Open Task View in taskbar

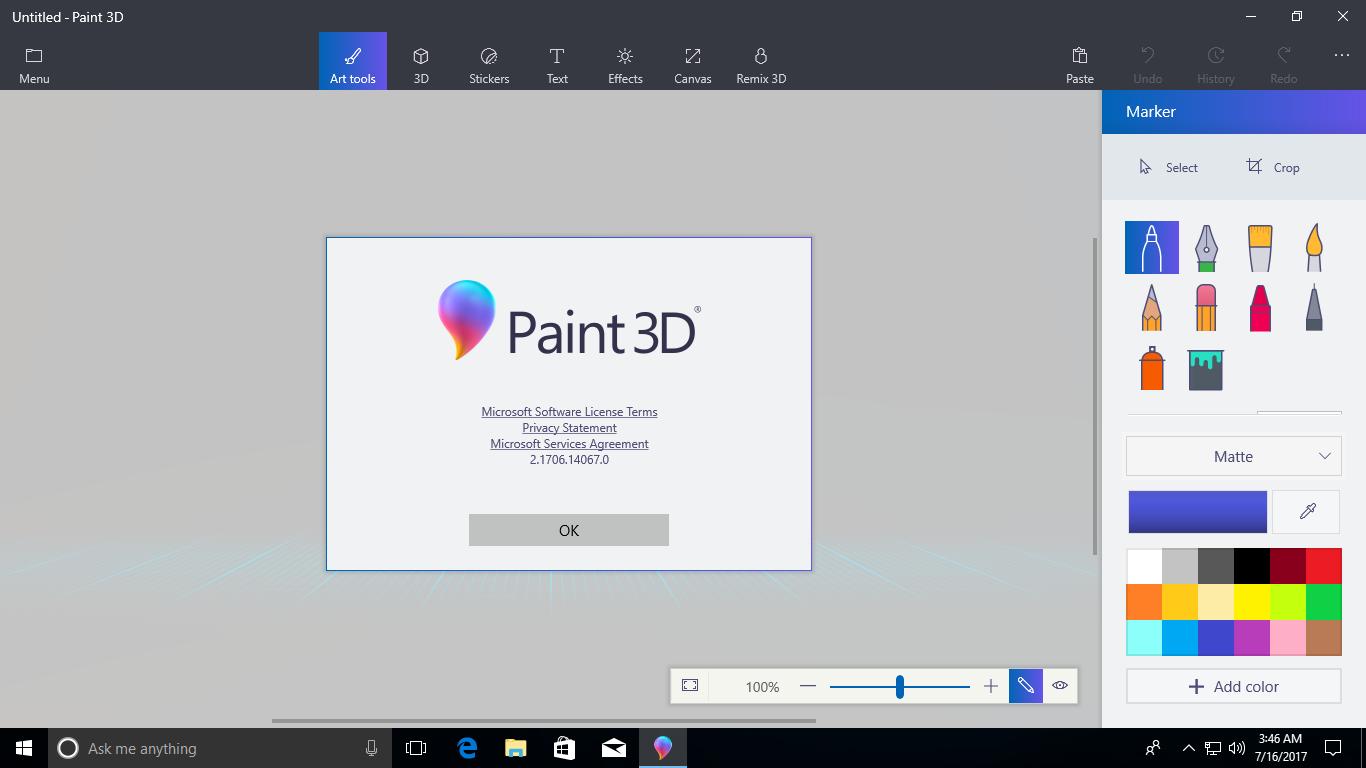(x=416, y=748)
